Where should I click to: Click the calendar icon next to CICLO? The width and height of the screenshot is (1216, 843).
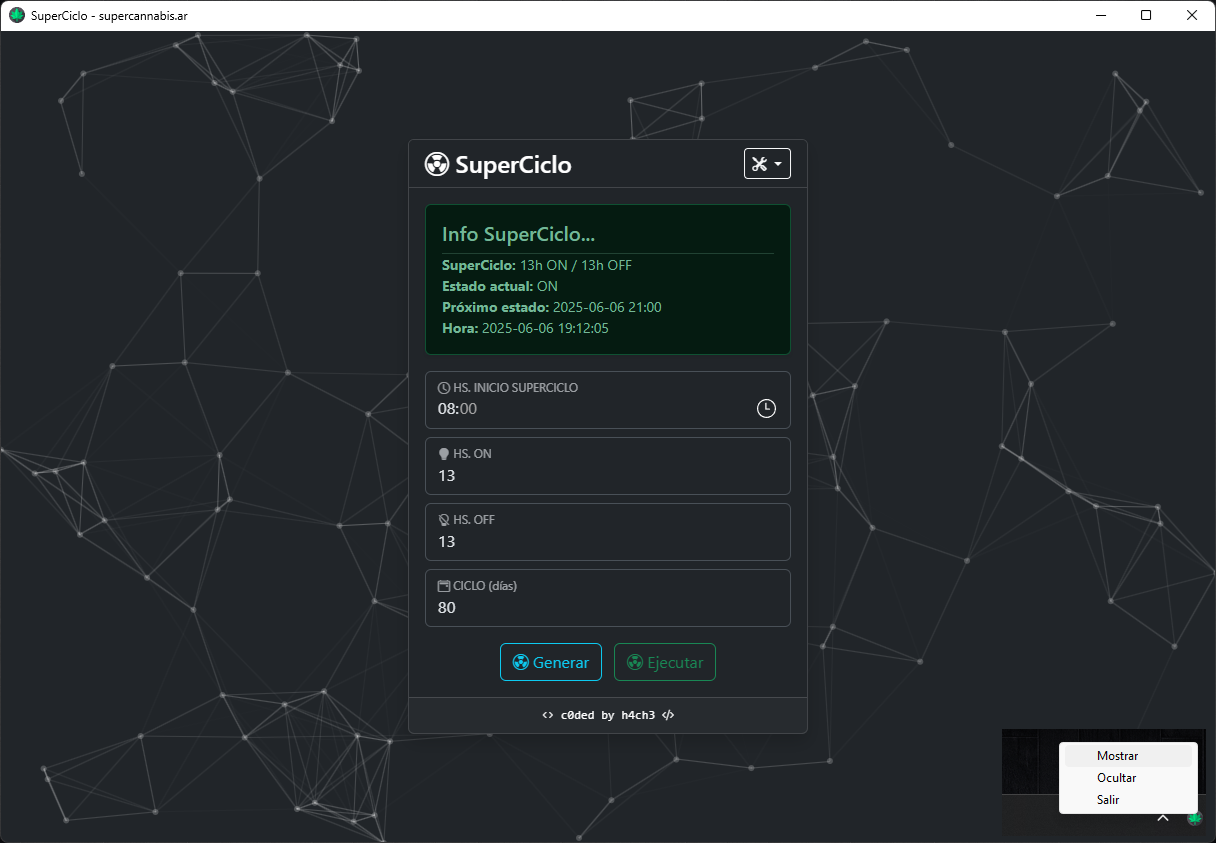point(443,585)
